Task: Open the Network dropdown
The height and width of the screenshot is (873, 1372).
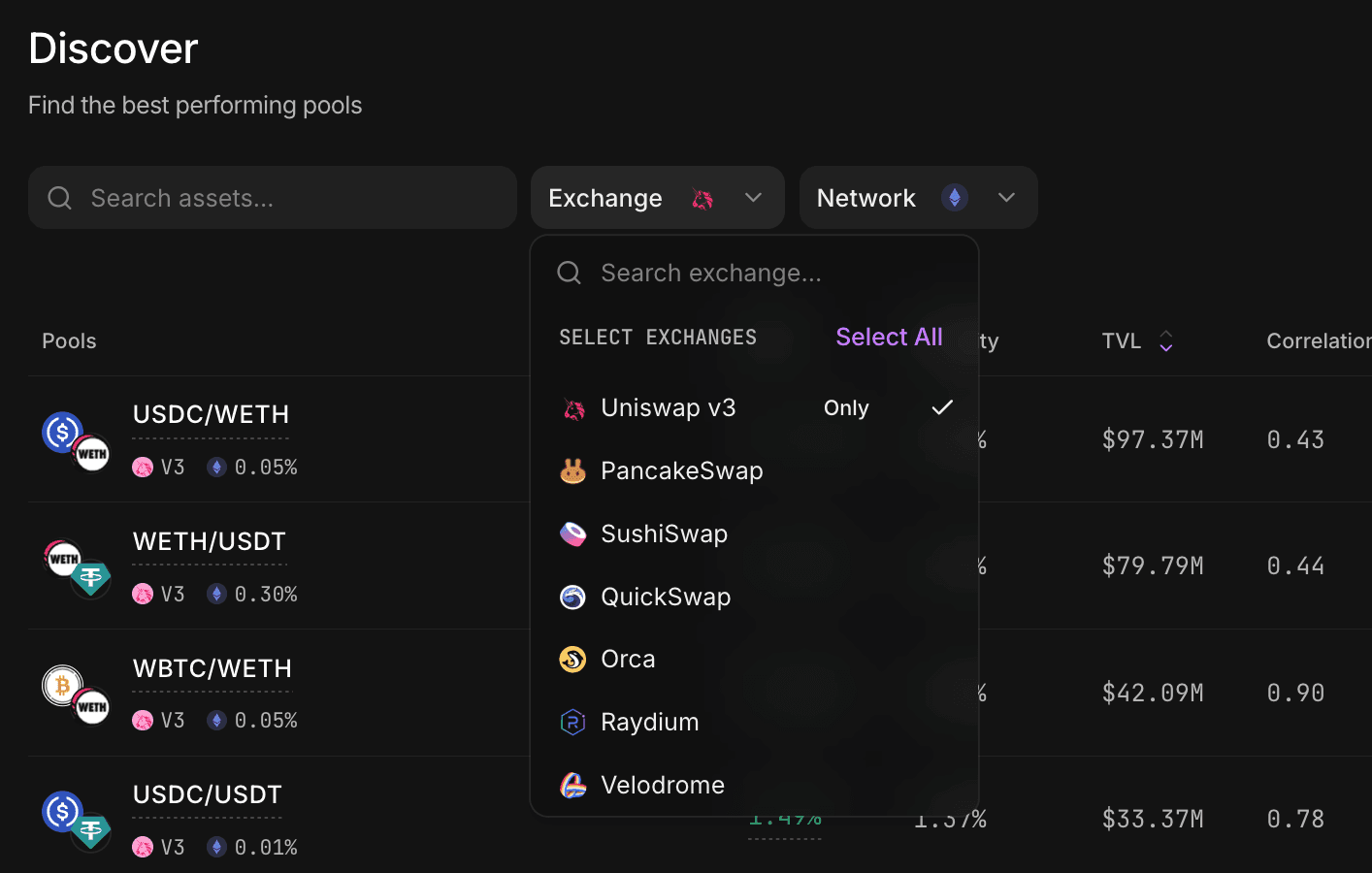Action: (918, 198)
